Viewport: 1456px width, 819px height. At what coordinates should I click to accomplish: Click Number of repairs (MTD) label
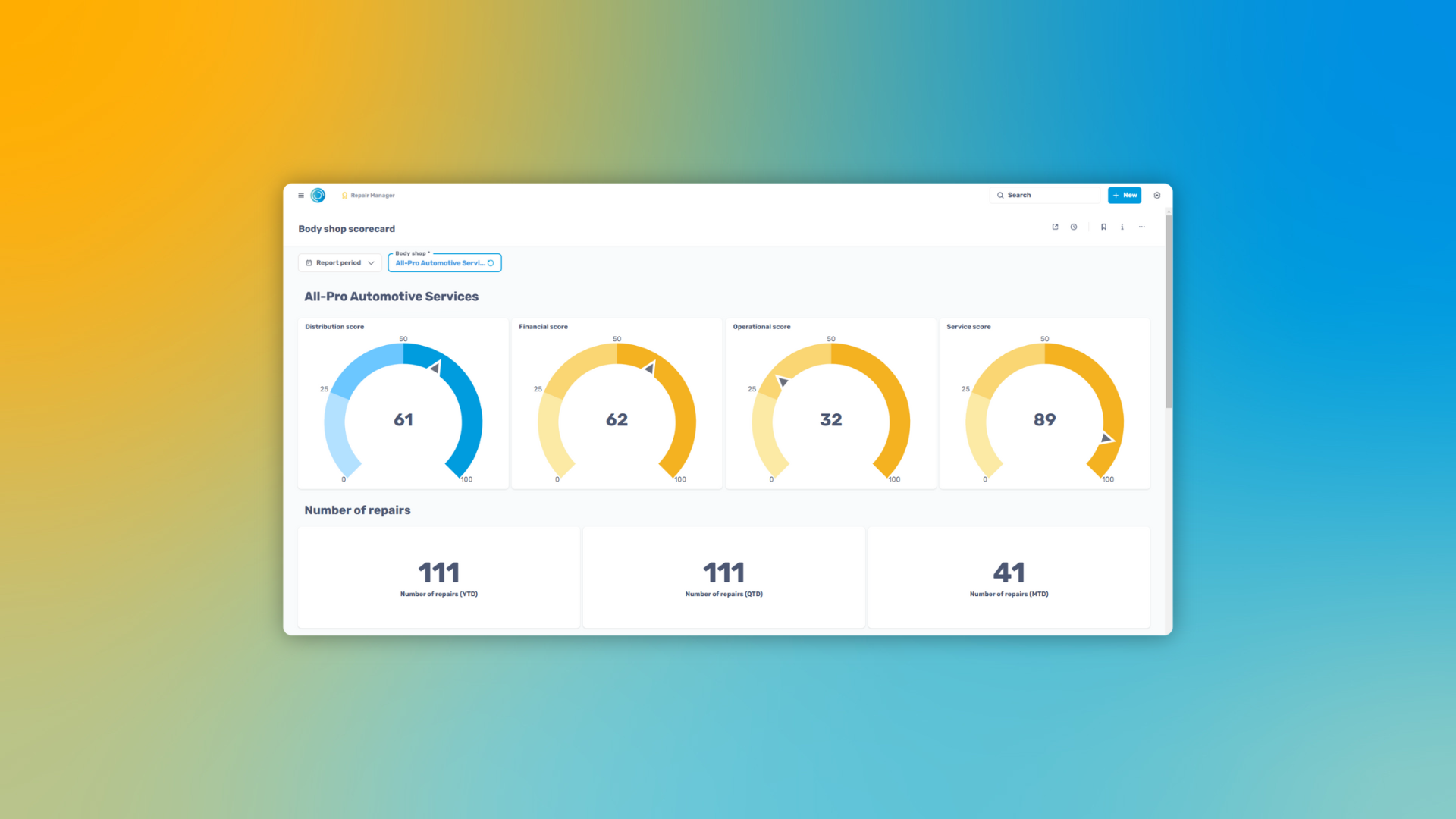coord(1009,595)
